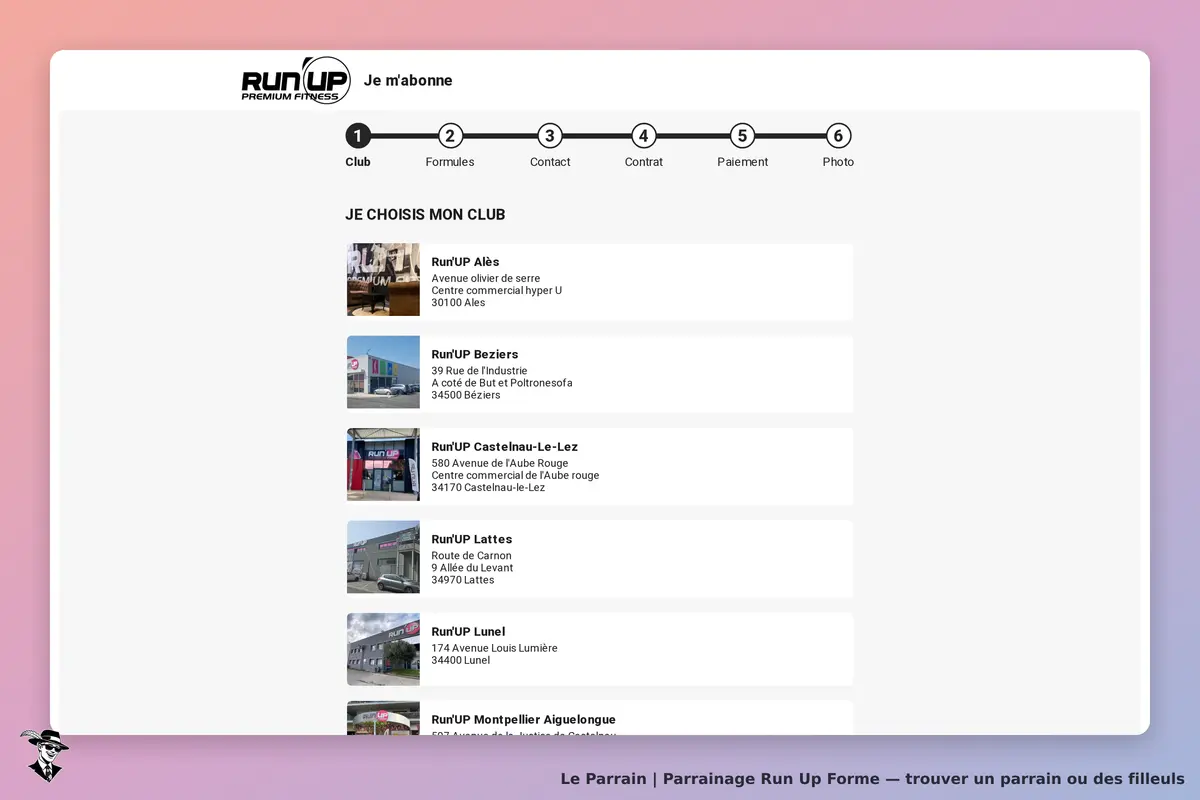Click the Club step label
Image resolution: width=1200 pixels, height=800 pixels.
pos(358,162)
